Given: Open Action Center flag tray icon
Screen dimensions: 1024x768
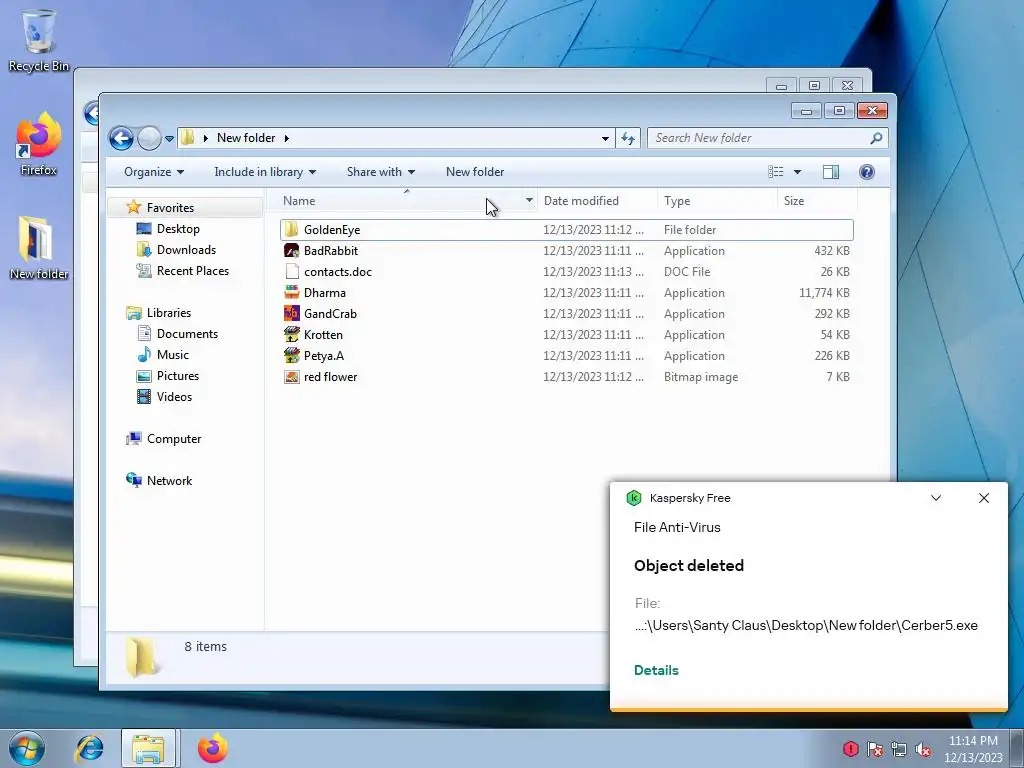Looking at the screenshot, I should pos(874,749).
